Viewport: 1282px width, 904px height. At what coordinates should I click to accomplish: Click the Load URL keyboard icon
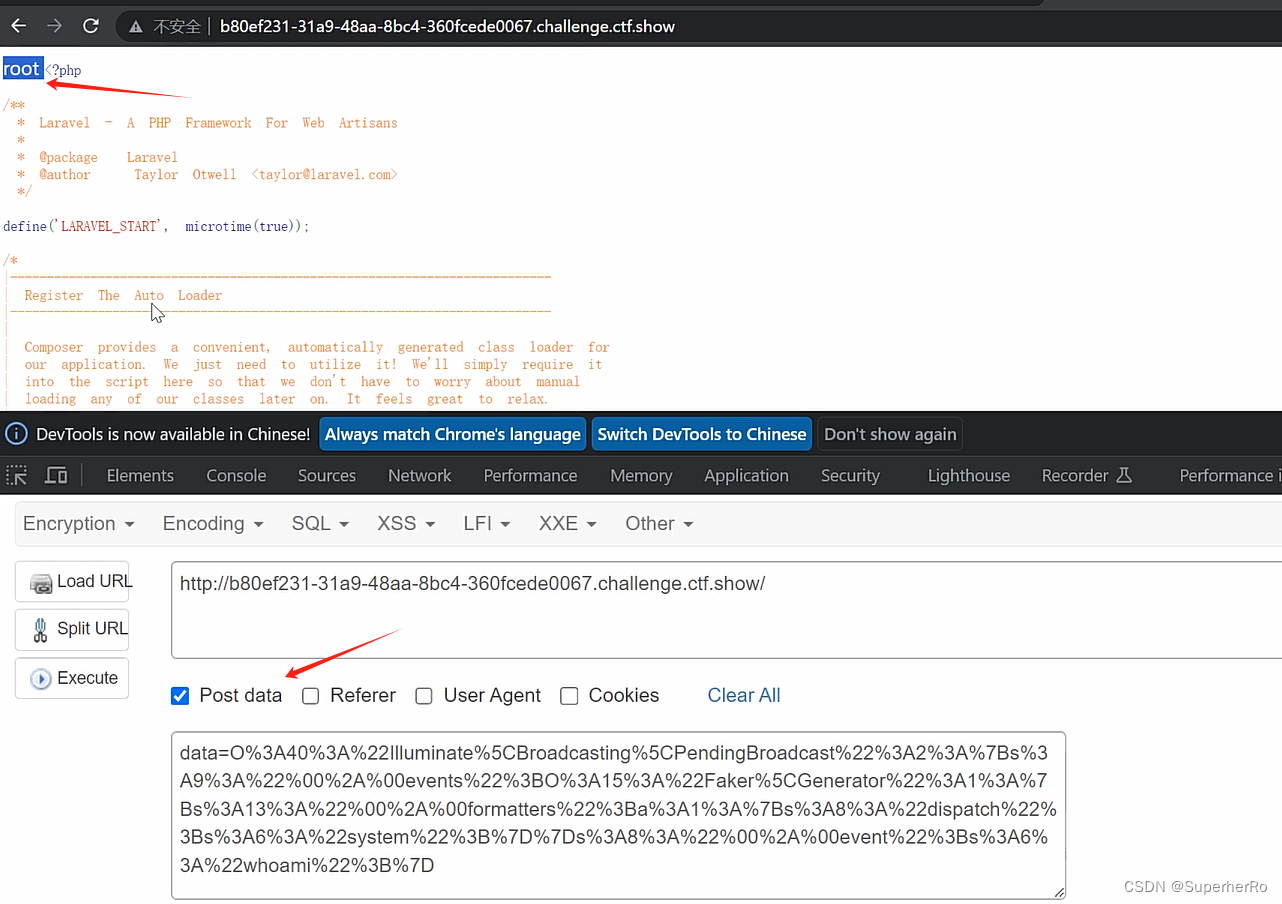[x=39, y=582]
